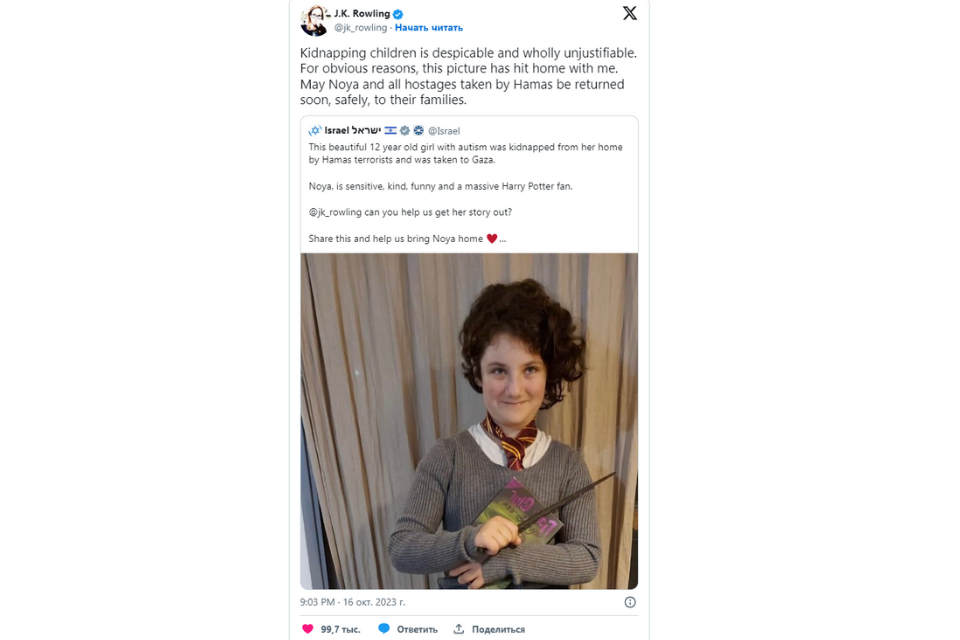This screenshot has width=960, height=640.
Task: Click the 'Начать читать' follow link
Action: 429,28
